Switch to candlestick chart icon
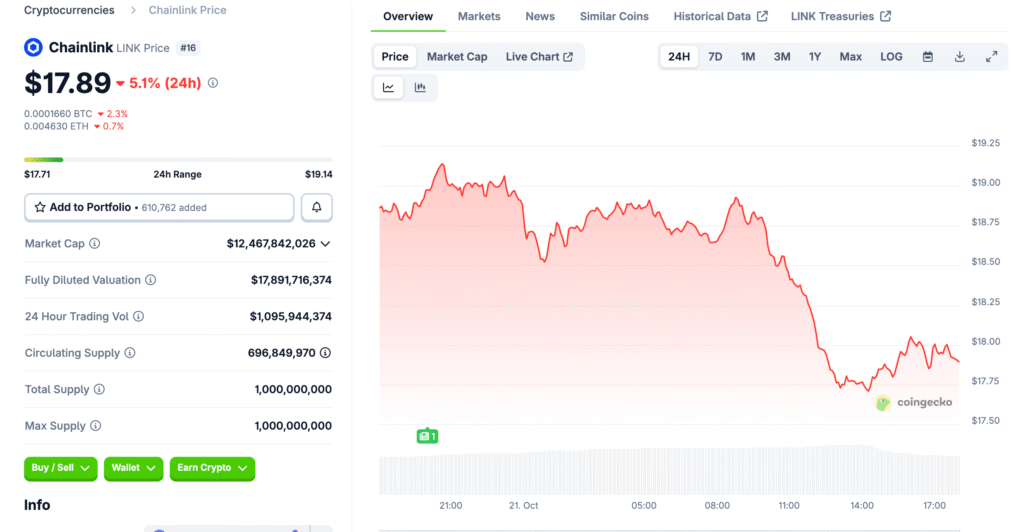The width and height of the screenshot is (1024, 532). 420,88
